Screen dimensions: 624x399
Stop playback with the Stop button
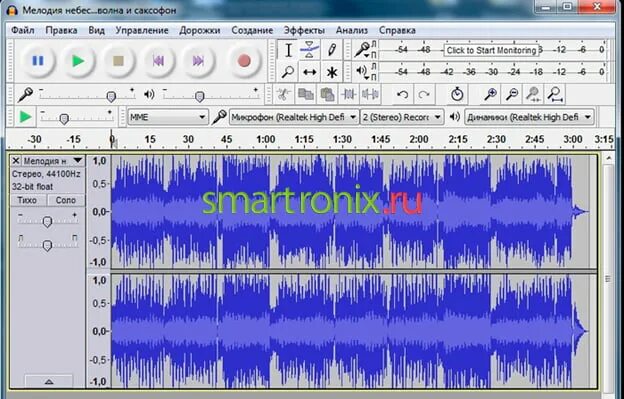point(118,61)
